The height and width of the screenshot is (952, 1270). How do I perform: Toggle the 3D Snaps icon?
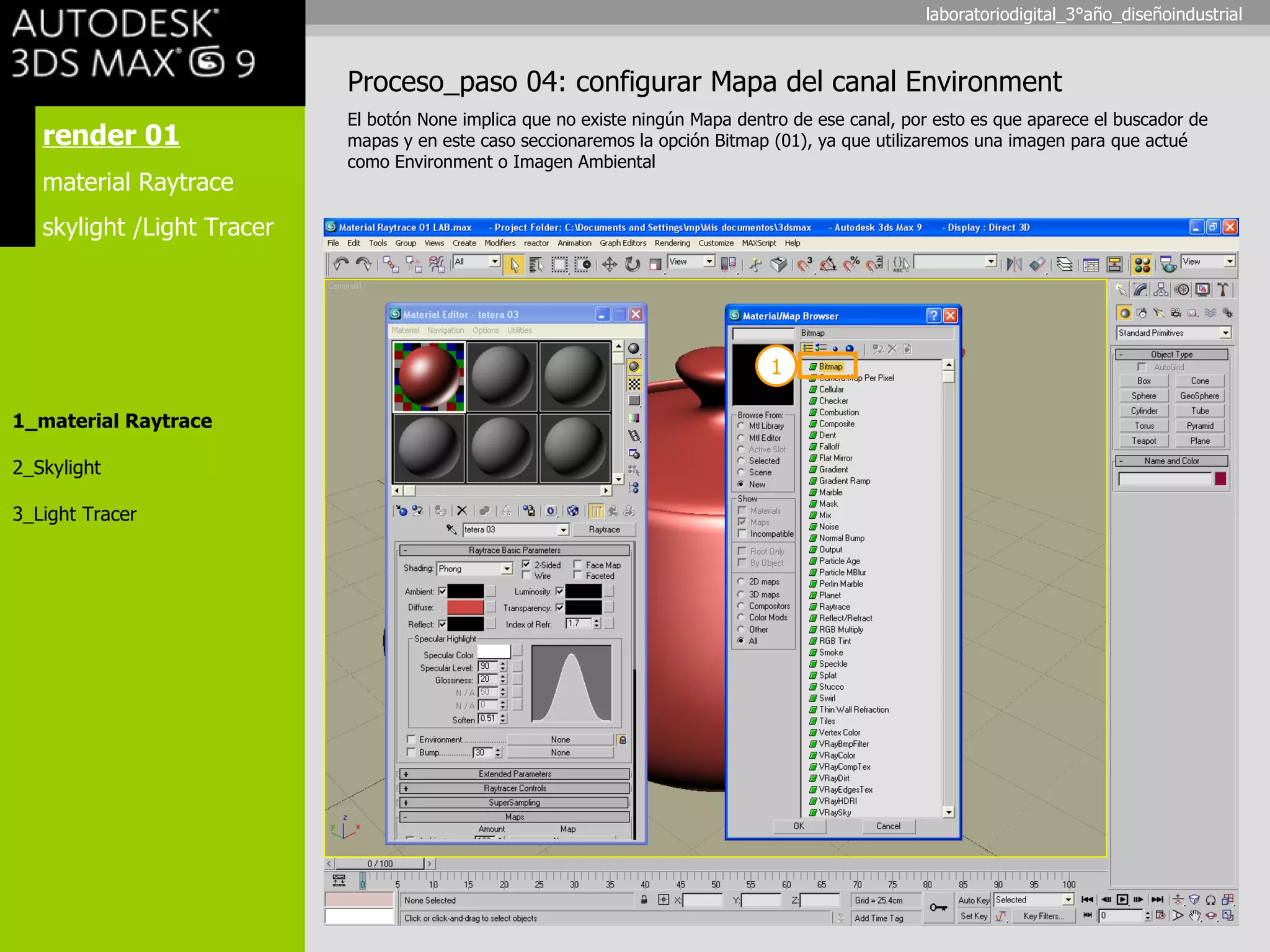coord(805,265)
